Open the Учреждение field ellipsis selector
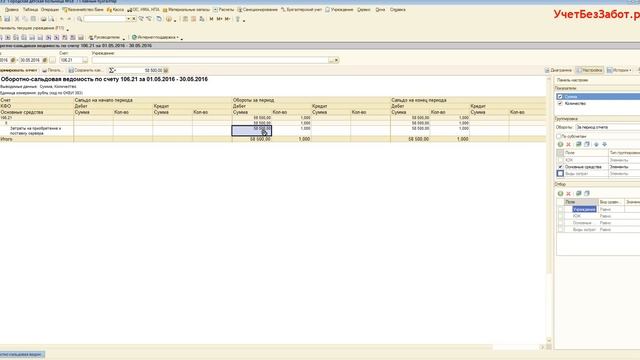Viewport: 640px width, 360px height. pyautogui.click(x=331, y=60)
